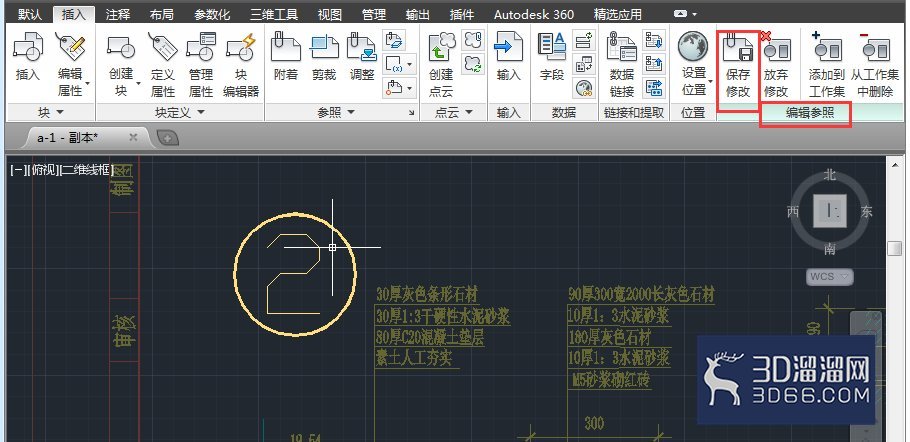910x442 pixels.
Task: Click the download from source icon
Action: pos(655,40)
